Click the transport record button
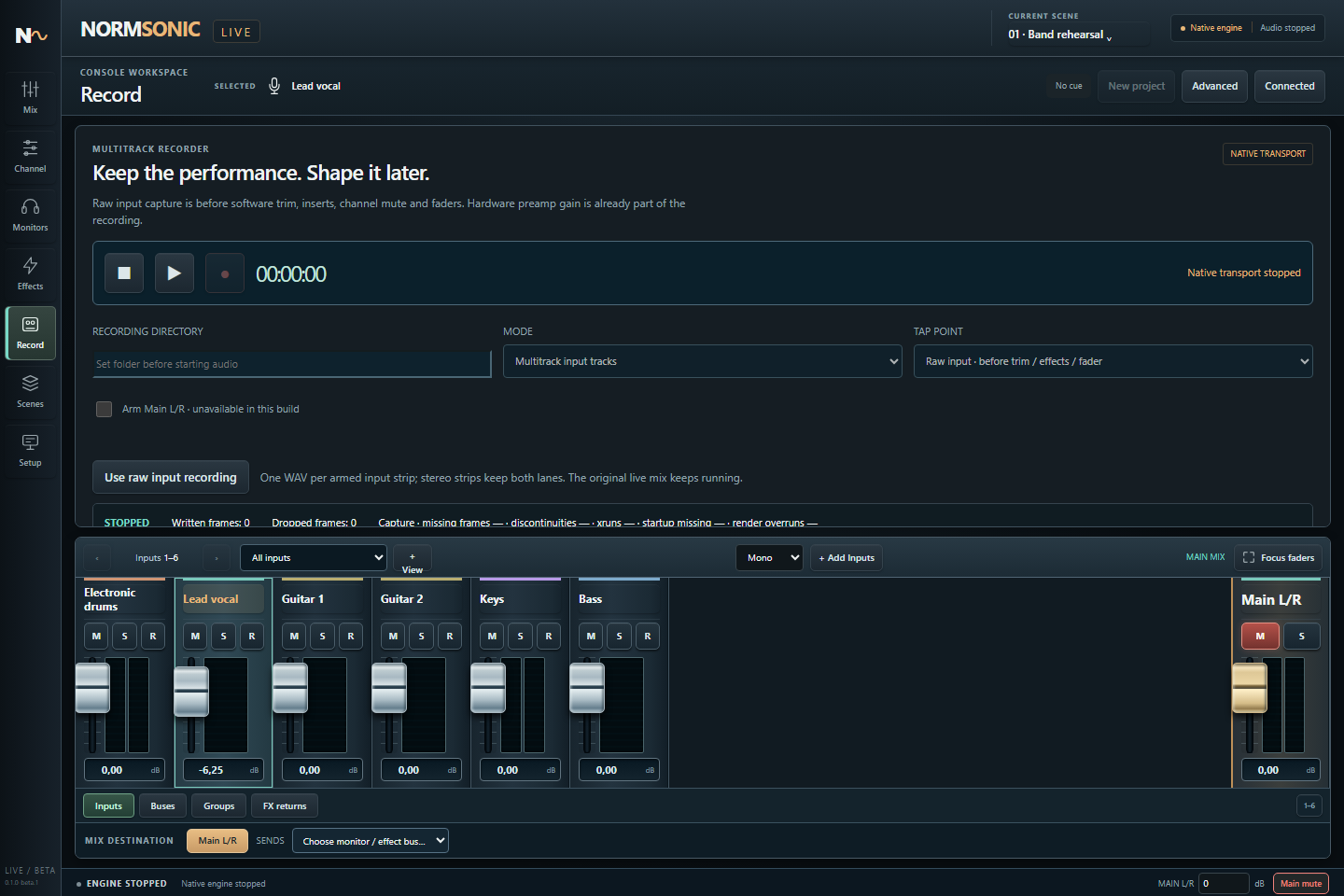The image size is (1344, 896). [225, 273]
